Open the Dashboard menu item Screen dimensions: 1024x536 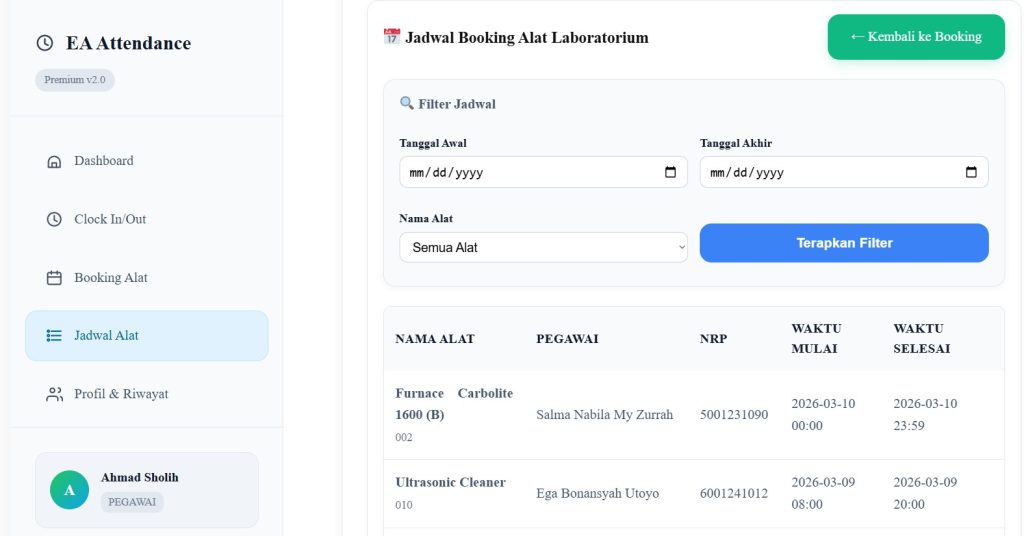pos(103,161)
